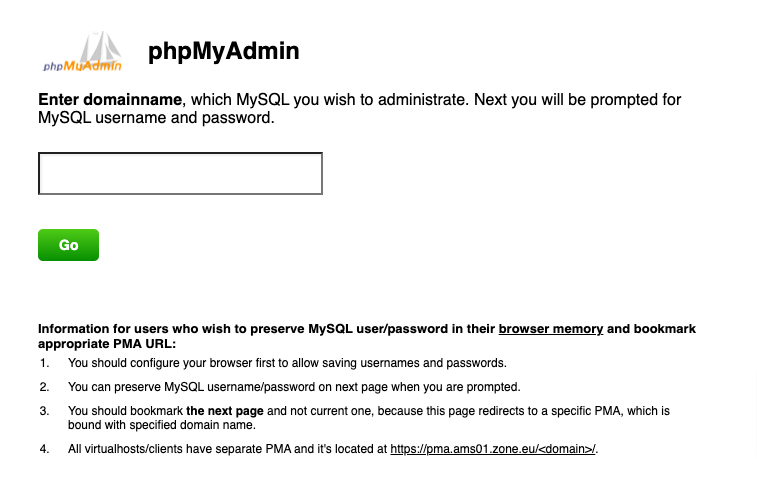Image resolution: width=757 pixels, height=484 pixels.
Task: Click the phpMyAdmin page heading
Action: pyautogui.click(x=223, y=52)
